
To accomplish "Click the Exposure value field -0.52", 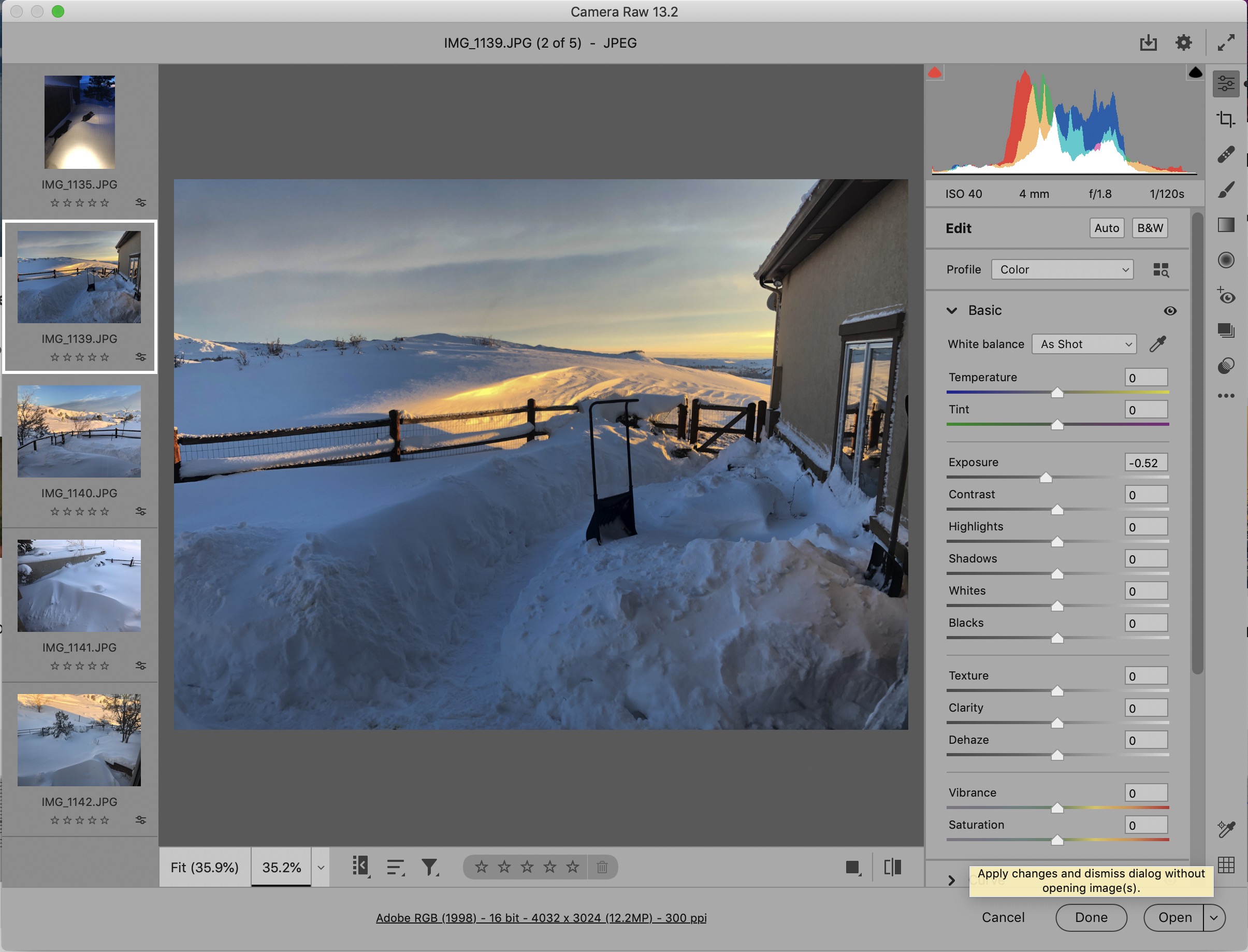I will (1146, 463).
